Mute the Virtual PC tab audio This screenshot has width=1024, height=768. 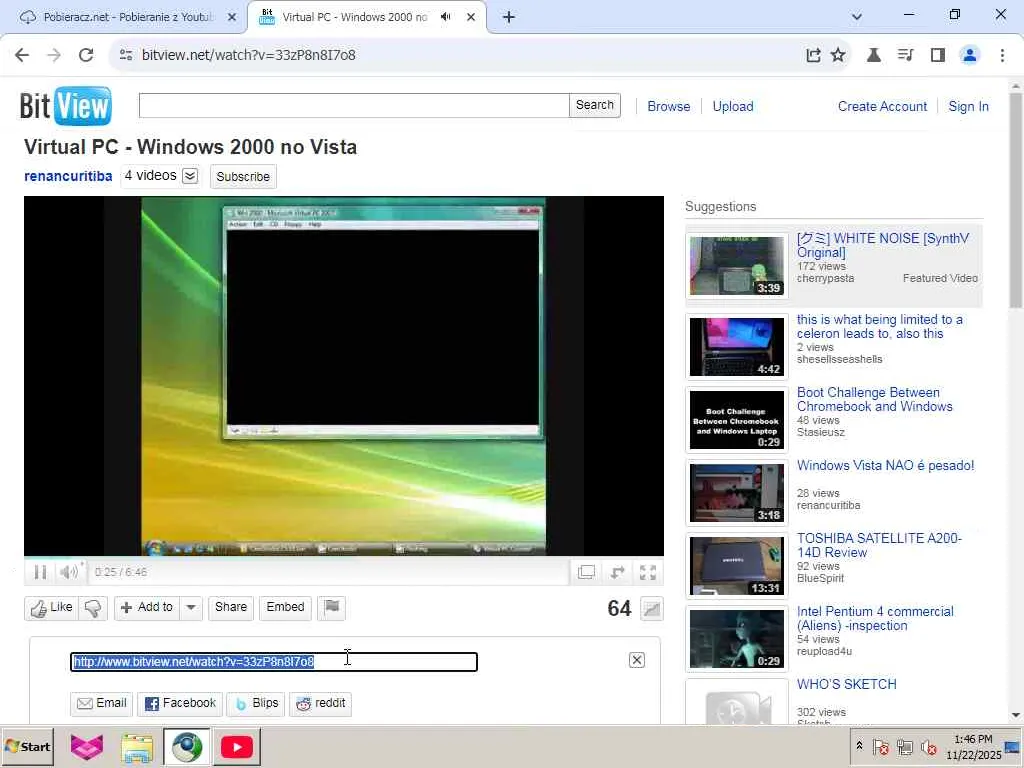(446, 17)
